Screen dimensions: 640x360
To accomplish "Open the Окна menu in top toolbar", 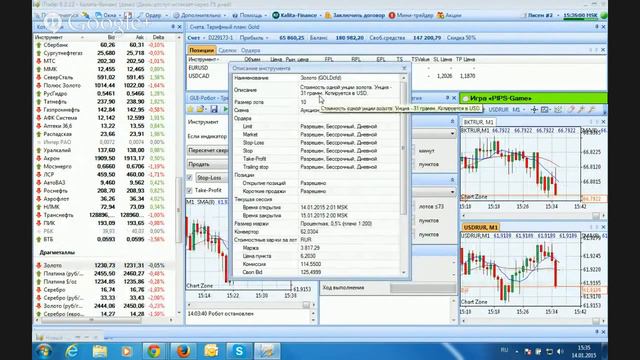I will pyautogui.click(x=109, y=15).
